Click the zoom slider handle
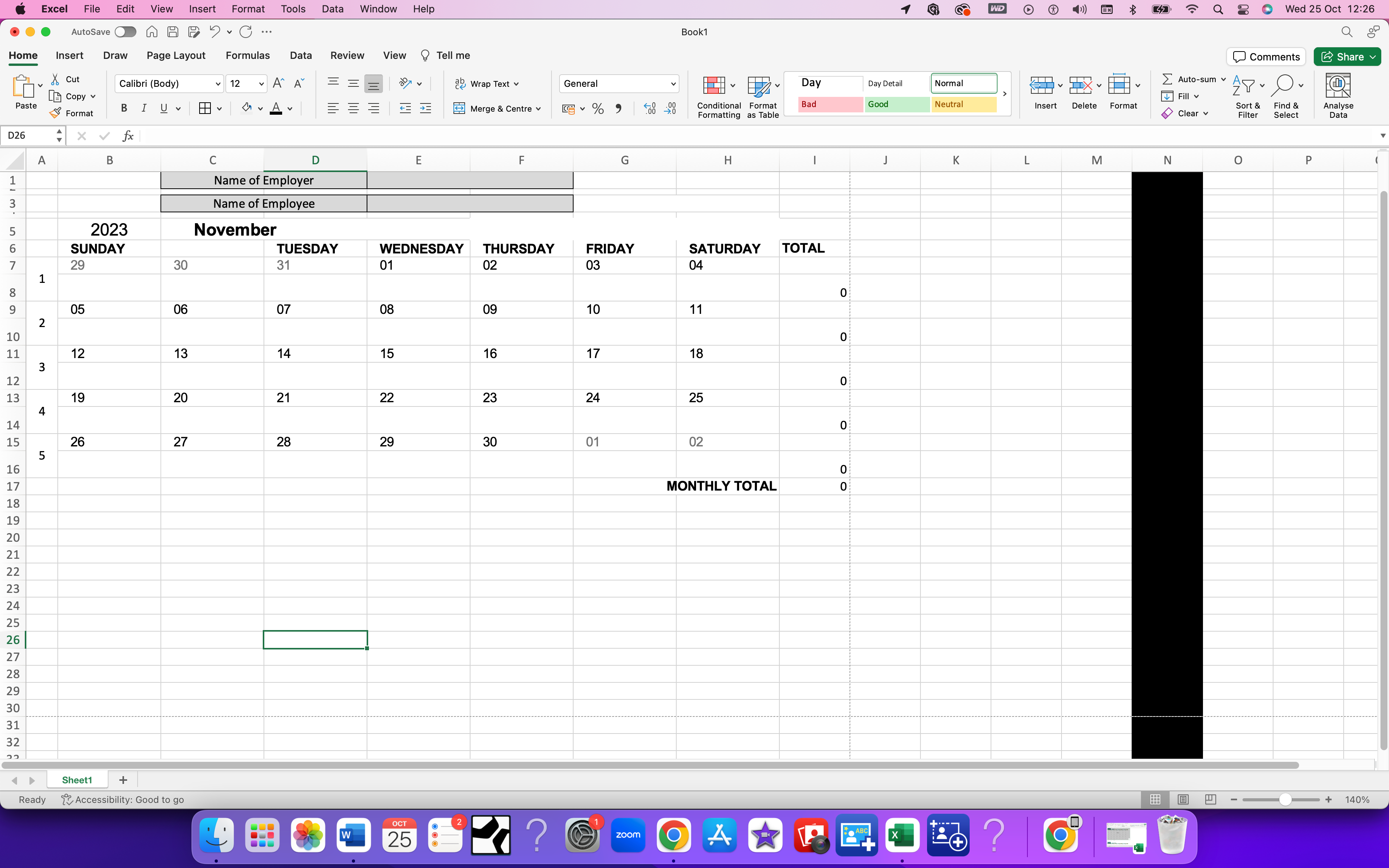The height and width of the screenshot is (868, 1389). (x=1285, y=799)
